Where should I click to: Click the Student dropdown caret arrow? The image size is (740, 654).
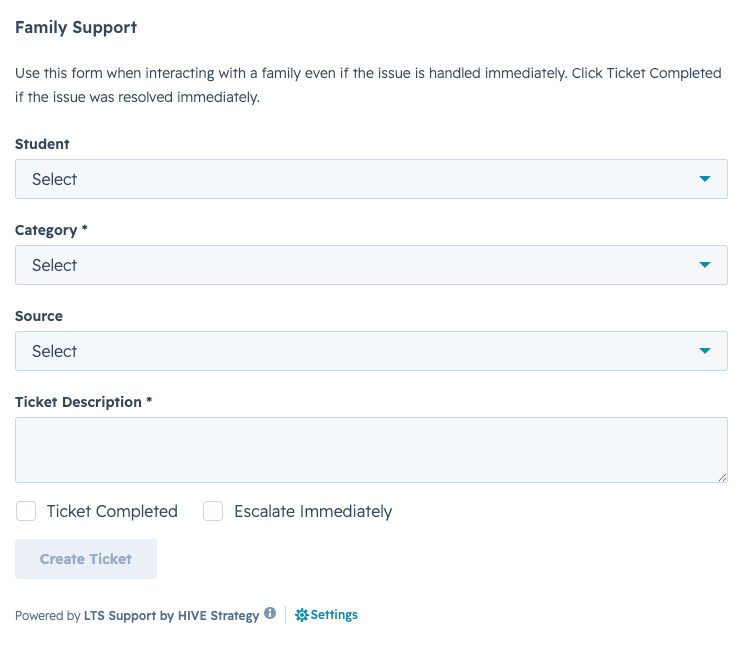click(x=705, y=179)
